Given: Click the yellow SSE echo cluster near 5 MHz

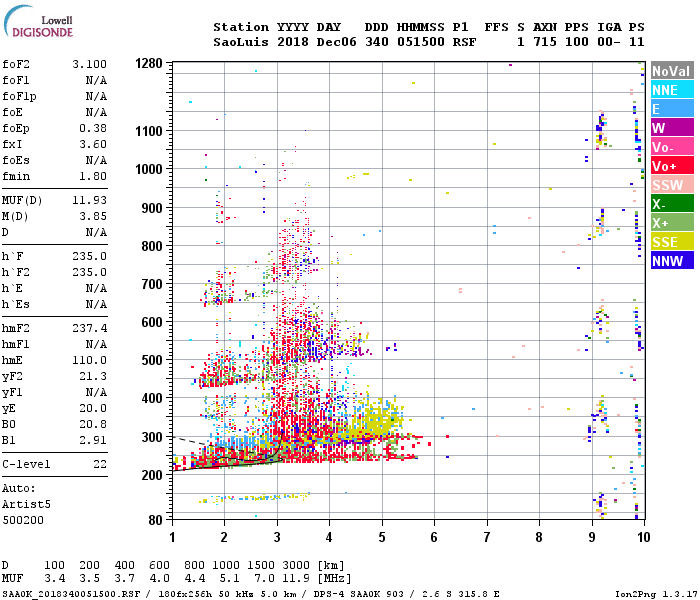Looking at the screenshot, I should pyautogui.click(x=379, y=420).
